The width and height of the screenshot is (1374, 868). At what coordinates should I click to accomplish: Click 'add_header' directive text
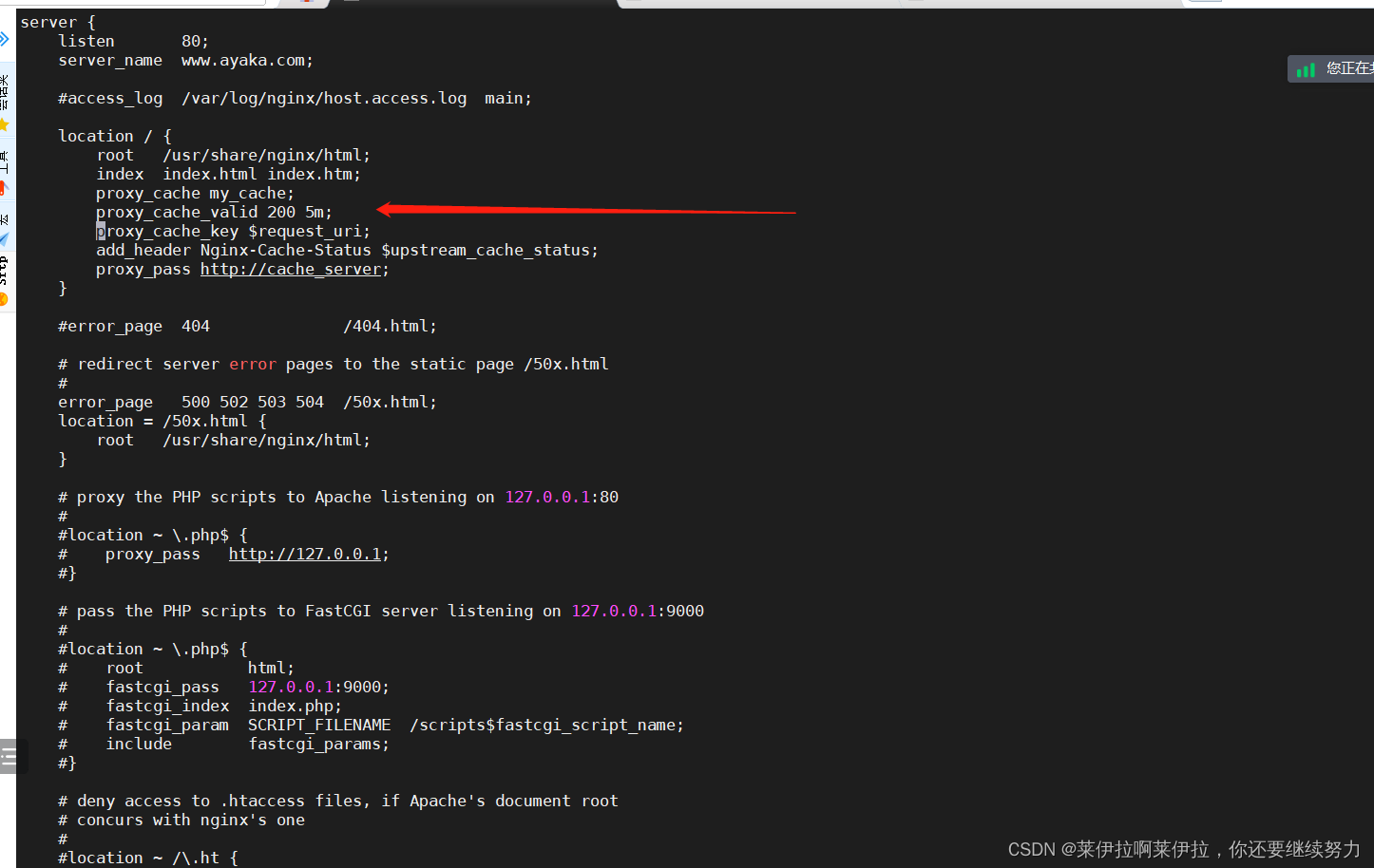point(143,251)
